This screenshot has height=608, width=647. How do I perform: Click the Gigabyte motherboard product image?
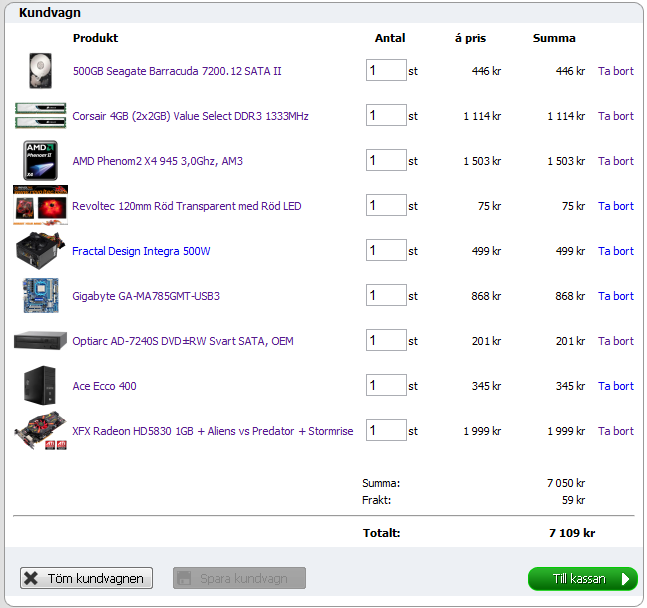40,296
